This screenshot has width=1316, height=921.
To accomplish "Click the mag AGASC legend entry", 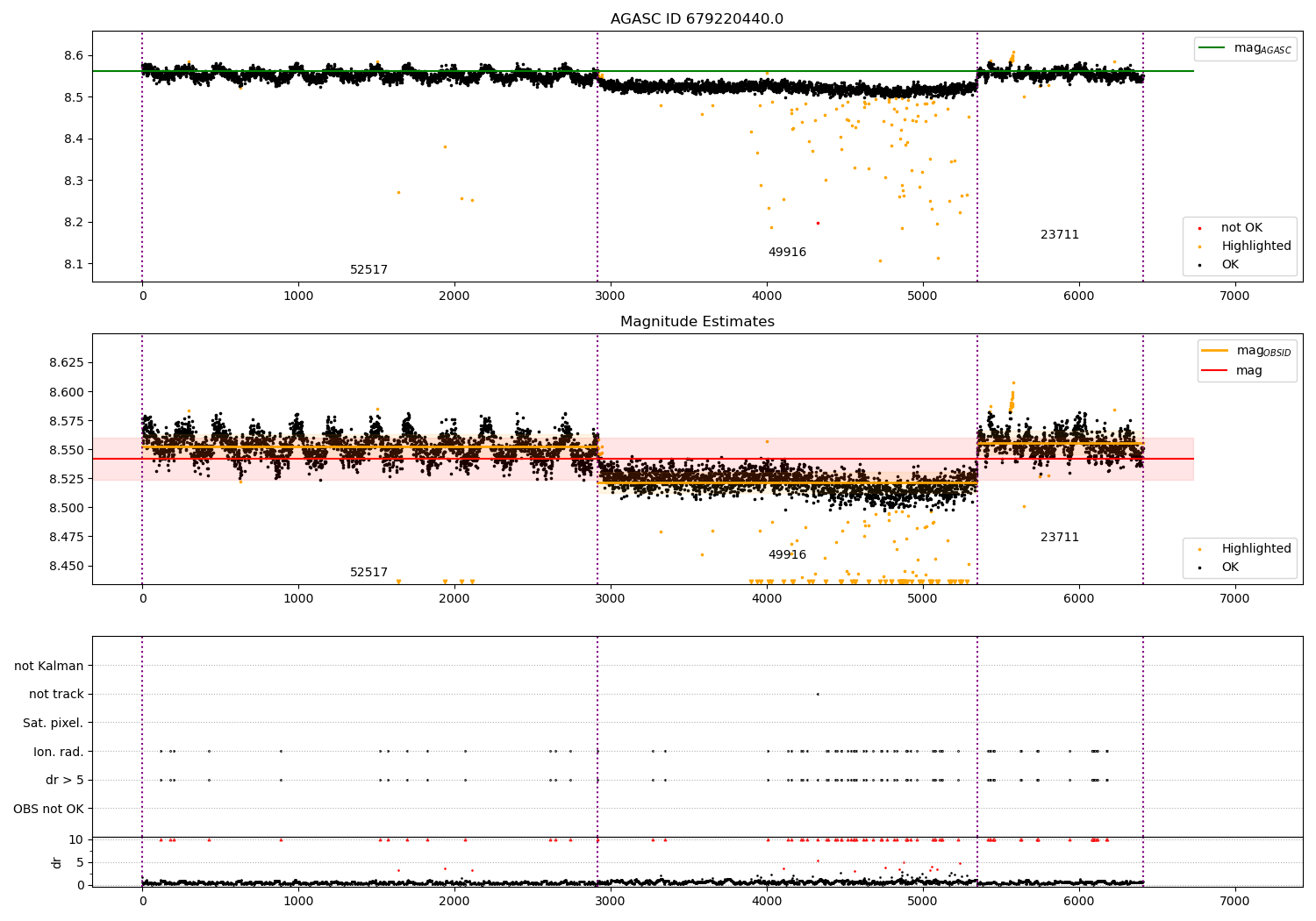I will click(x=1245, y=48).
